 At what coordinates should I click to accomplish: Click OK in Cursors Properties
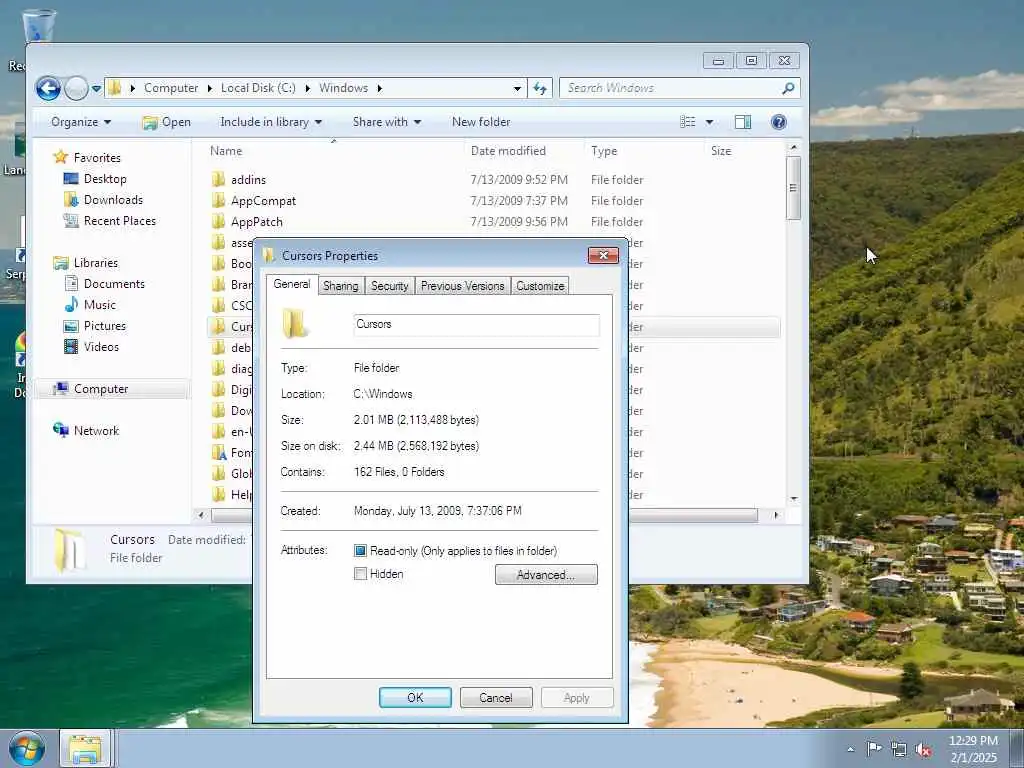(x=415, y=697)
